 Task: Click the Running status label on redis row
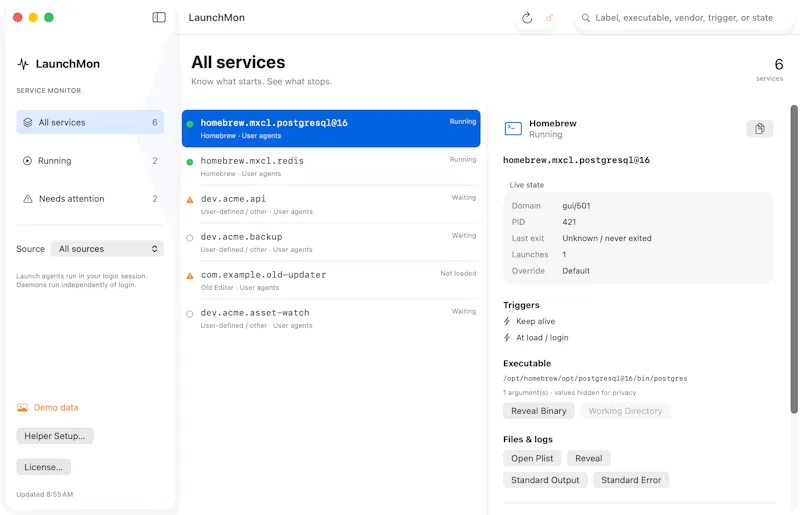[x=463, y=160]
